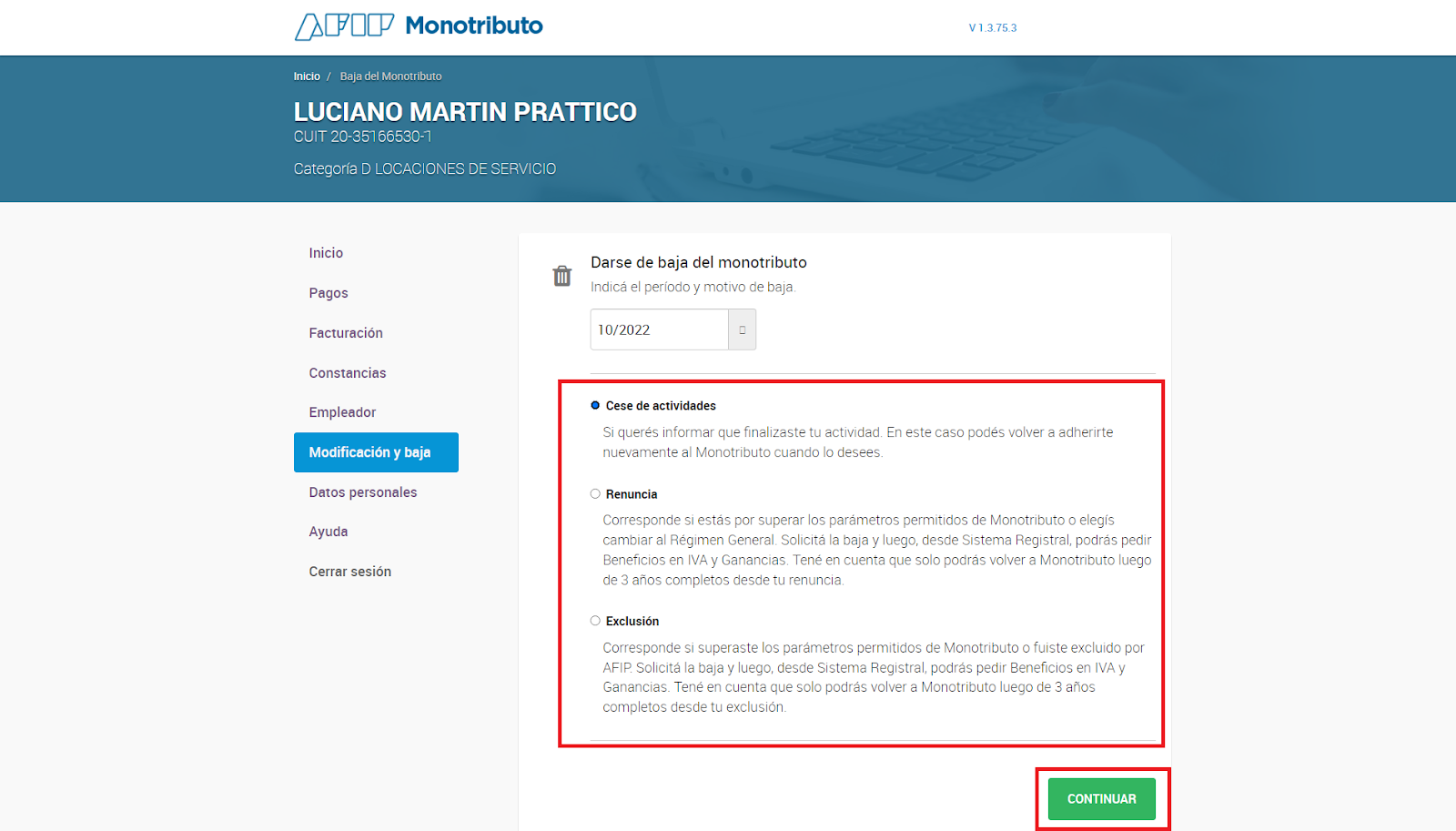Click the trash can icon
The width and height of the screenshot is (1456, 831).
click(x=562, y=276)
